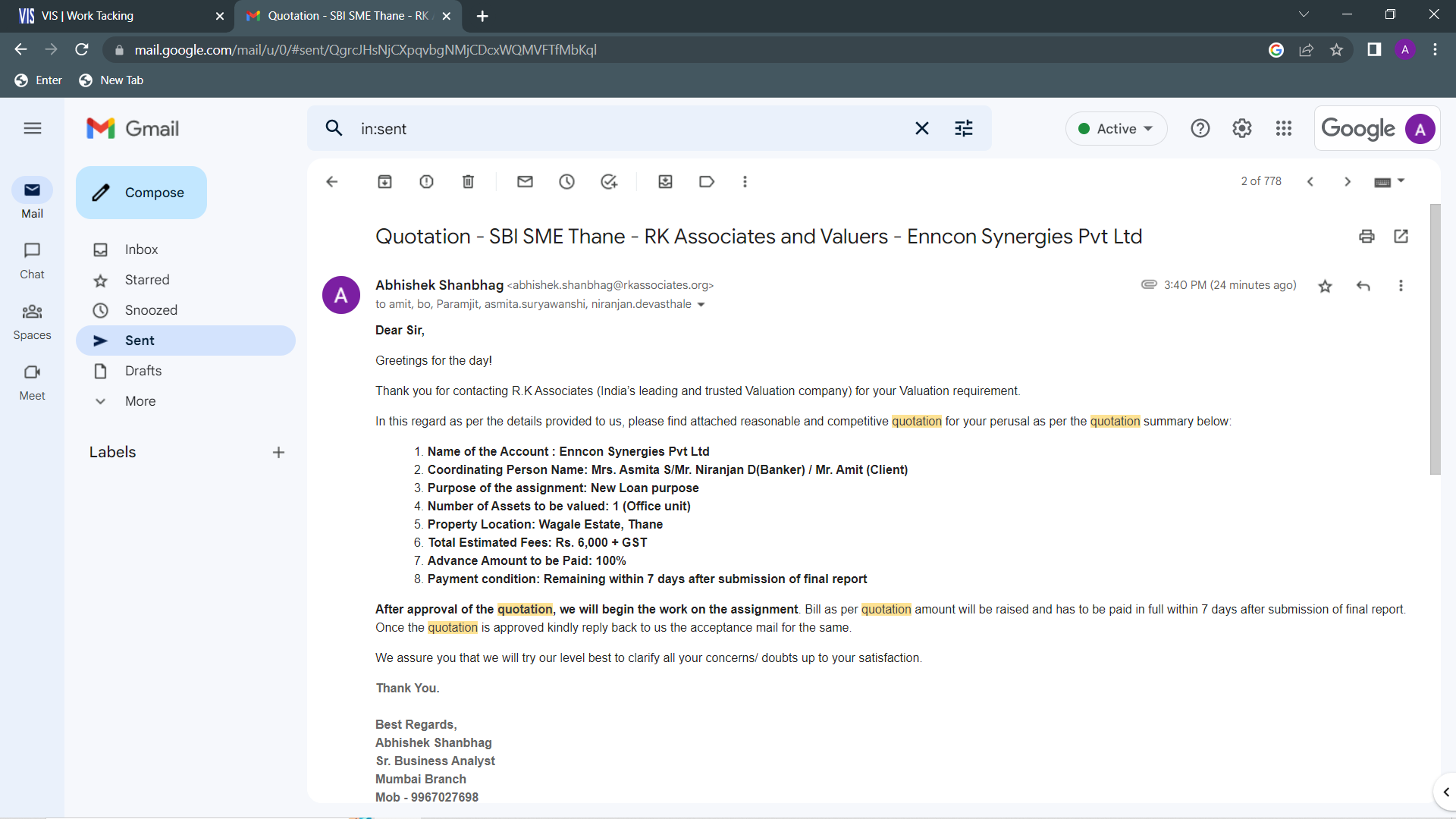1456x819 pixels.
Task: Open toolbar More options three dots
Action: click(x=745, y=182)
